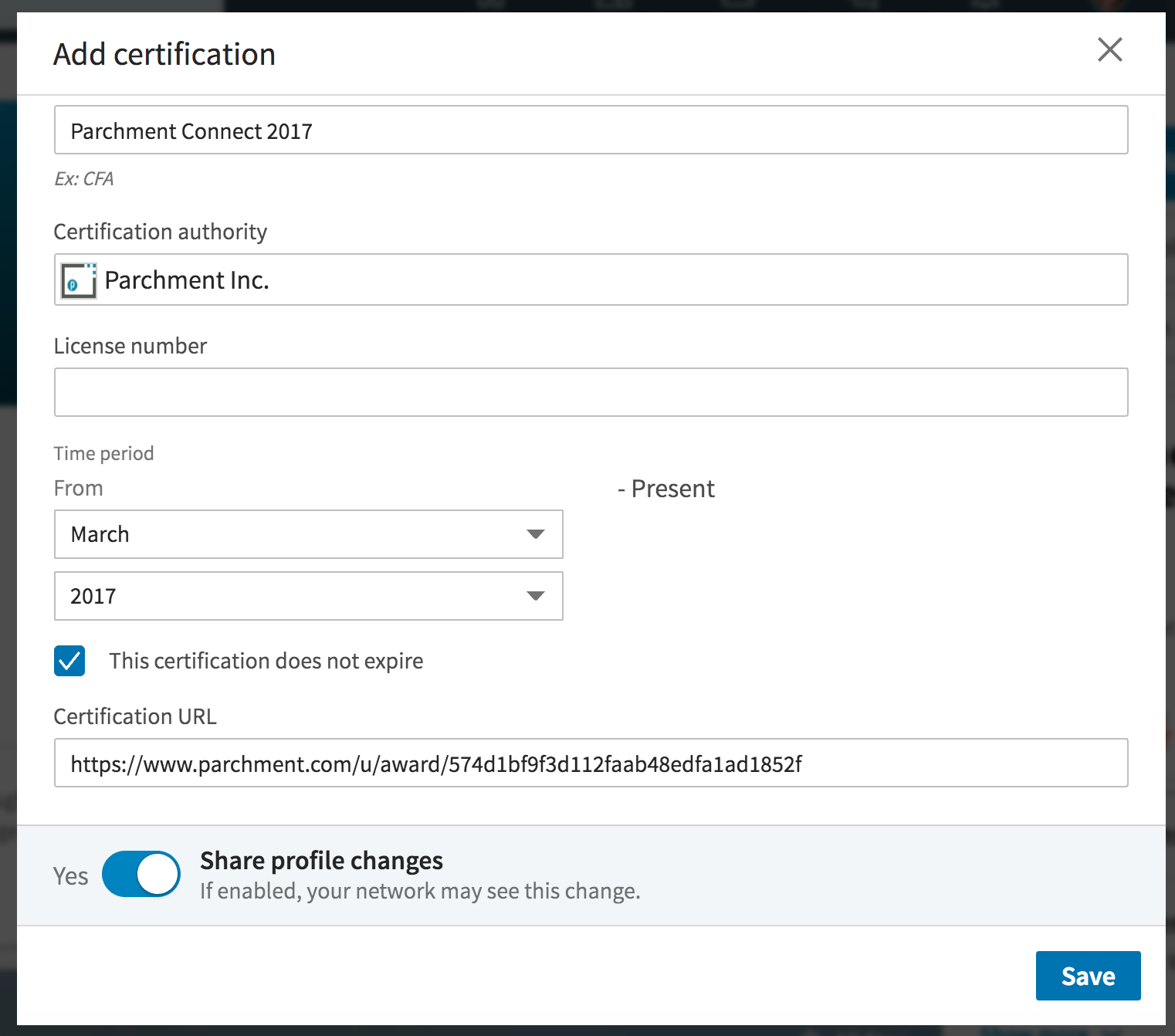Click the year dropdown arrow
Viewport: 1175px width, 1036px height.
point(535,596)
